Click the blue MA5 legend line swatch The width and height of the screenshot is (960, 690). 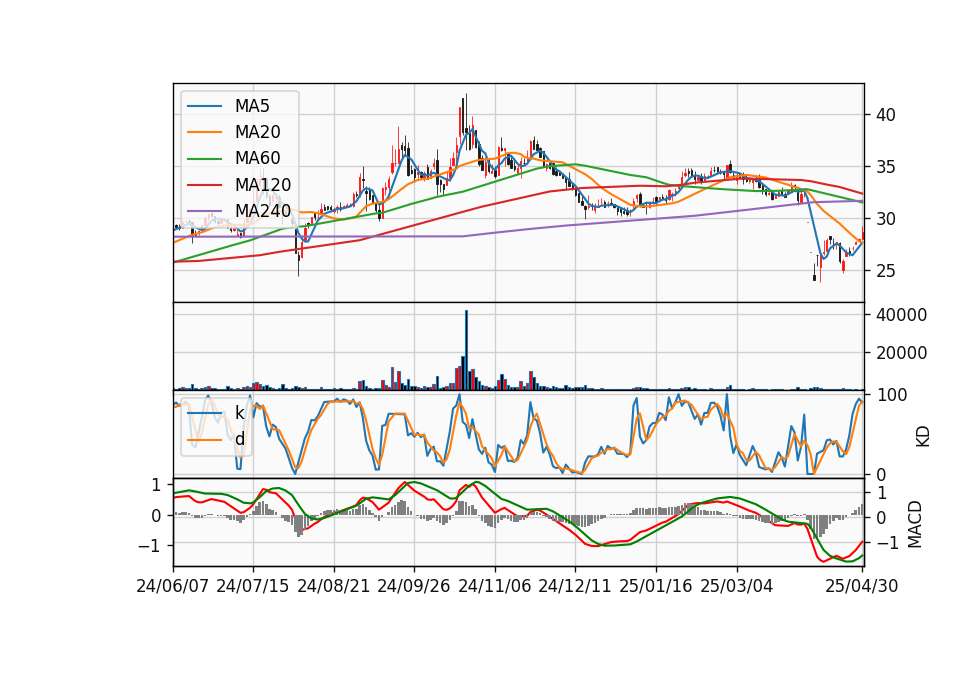click(204, 106)
